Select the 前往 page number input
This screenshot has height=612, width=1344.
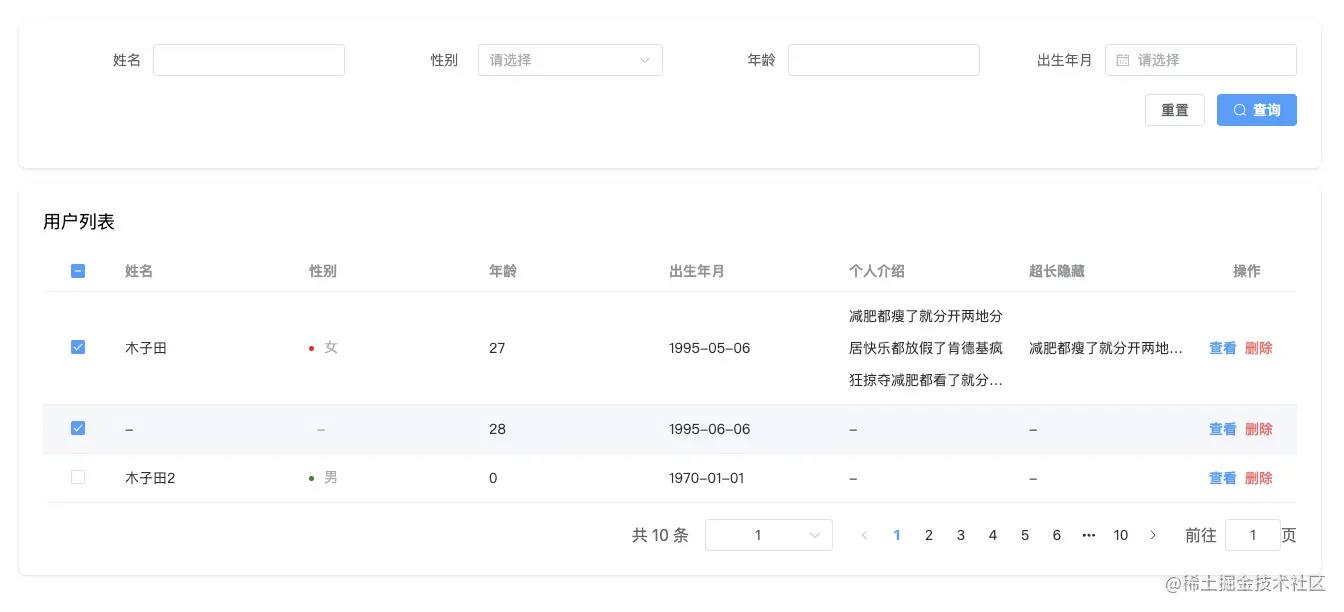(1253, 535)
